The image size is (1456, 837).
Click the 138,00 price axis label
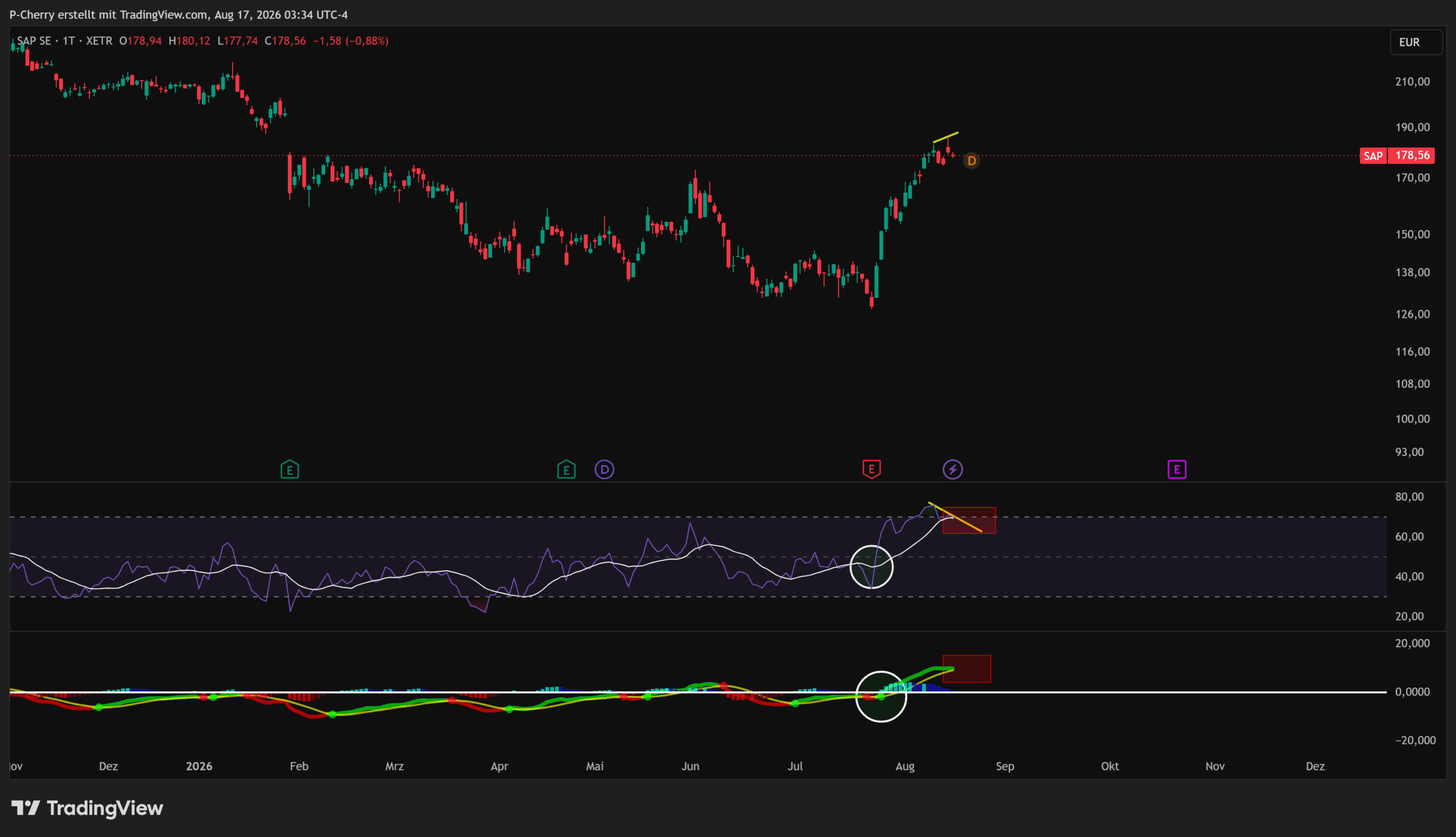pos(1412,272)
